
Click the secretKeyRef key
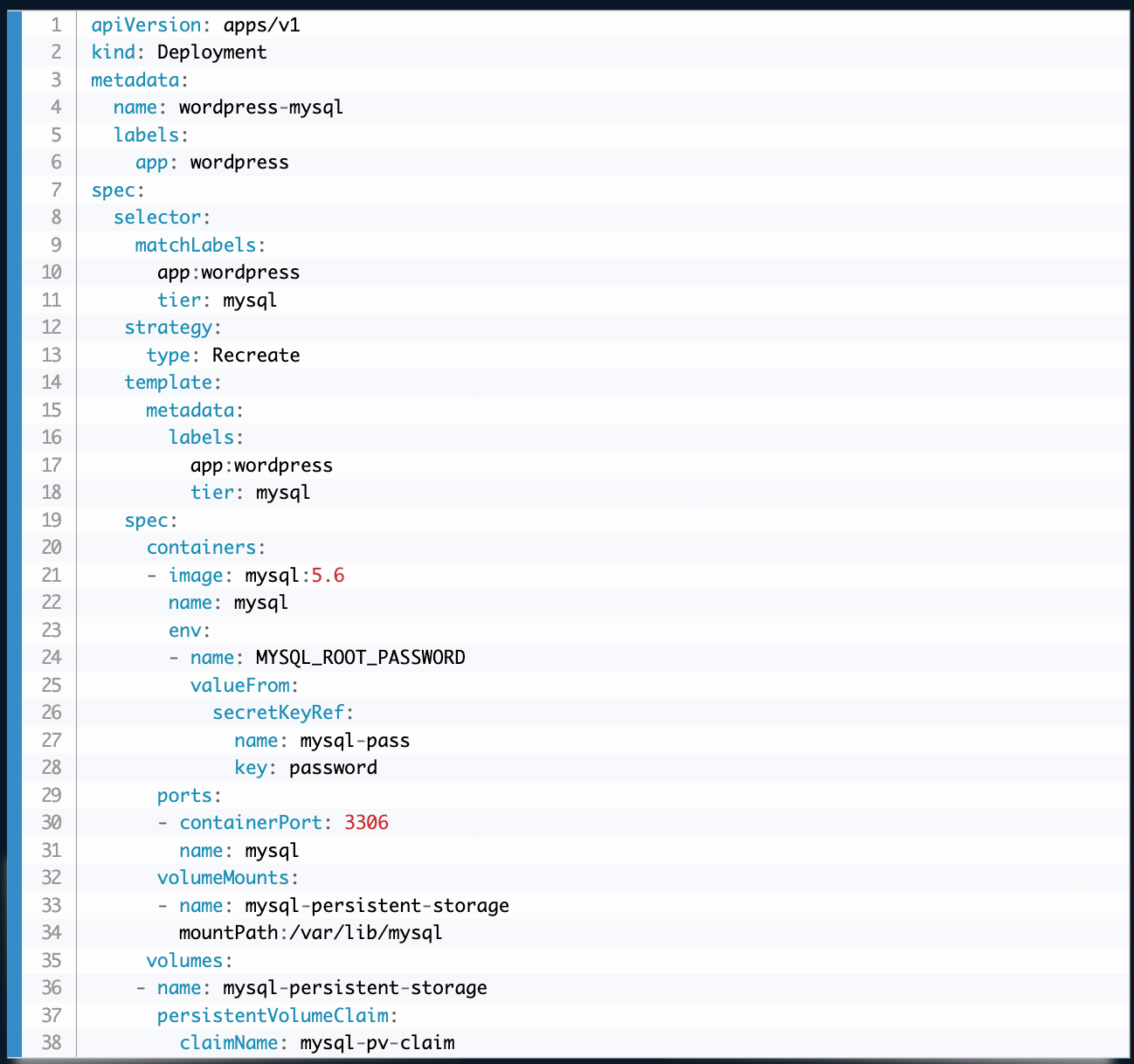click(279, 713)
